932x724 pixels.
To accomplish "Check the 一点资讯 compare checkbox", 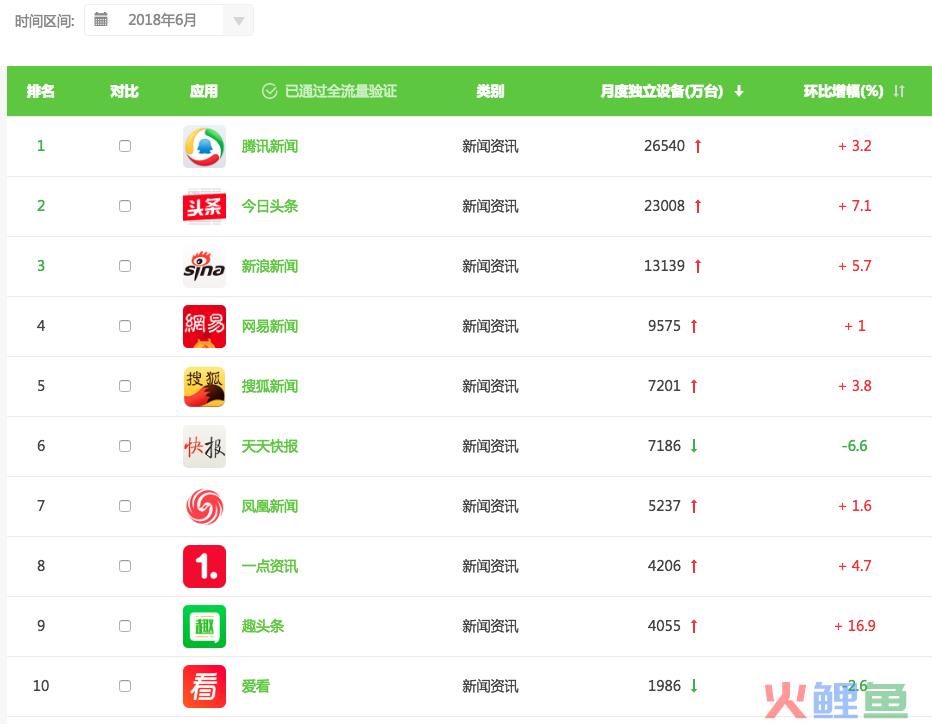I will point(125,566).
